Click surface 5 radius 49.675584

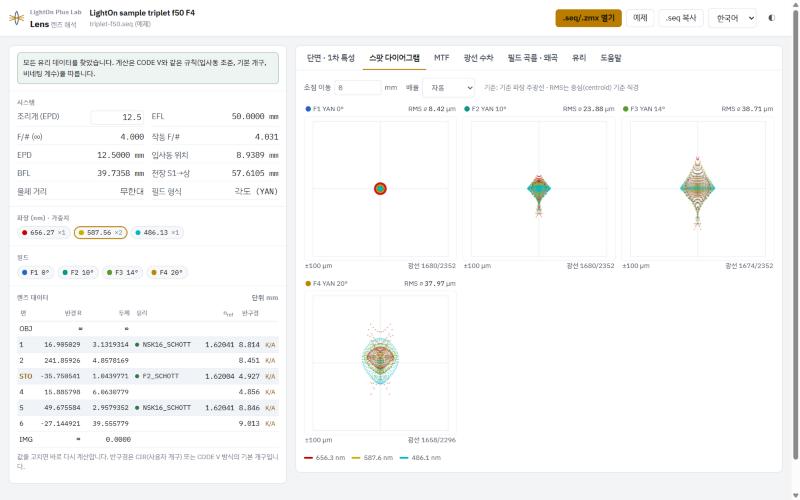62,408
